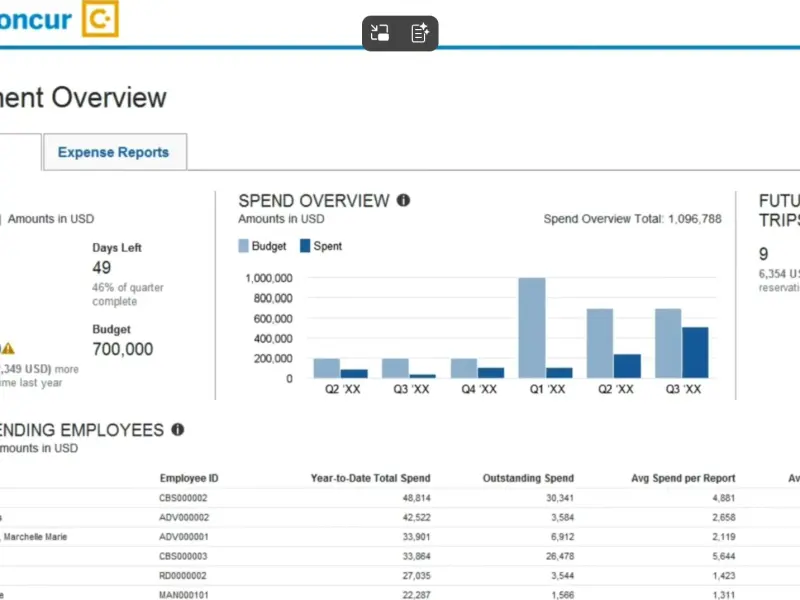Screen dimensions: 800x600
Task: Click the AI notes sparkle document icon
Action: click(420, 33)
